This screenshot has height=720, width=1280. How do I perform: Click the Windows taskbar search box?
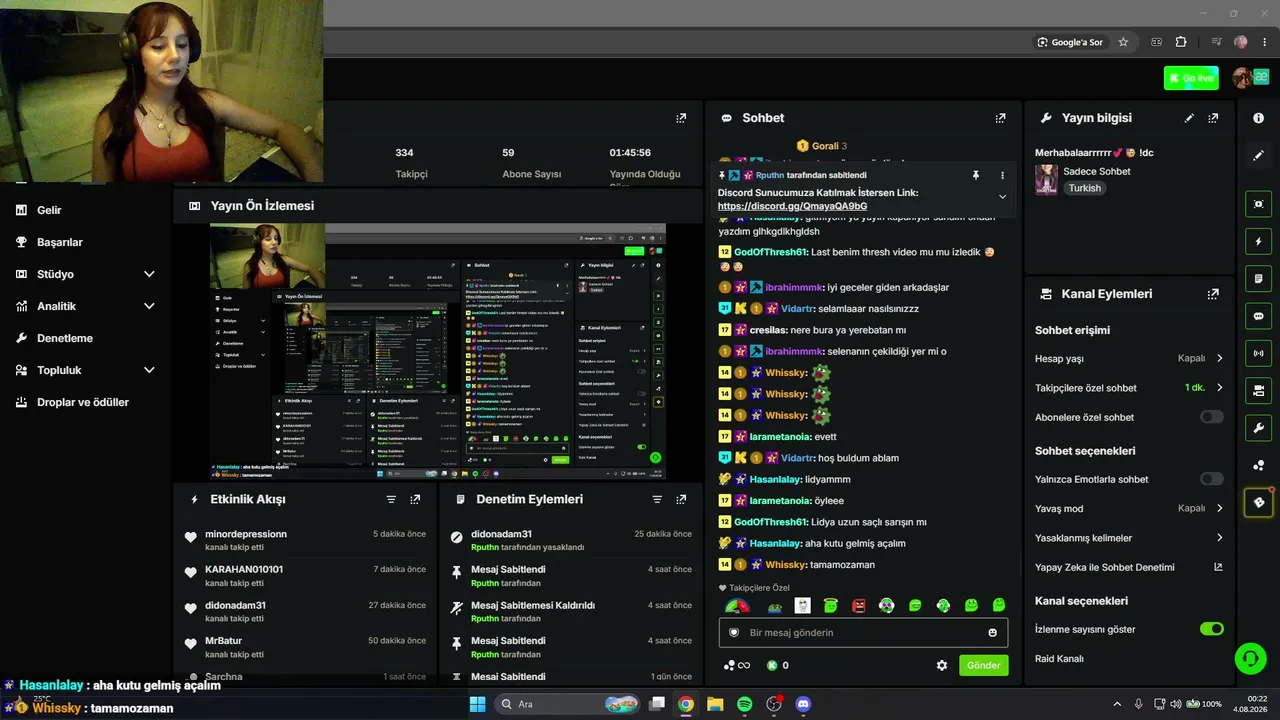tap(566, 704)
